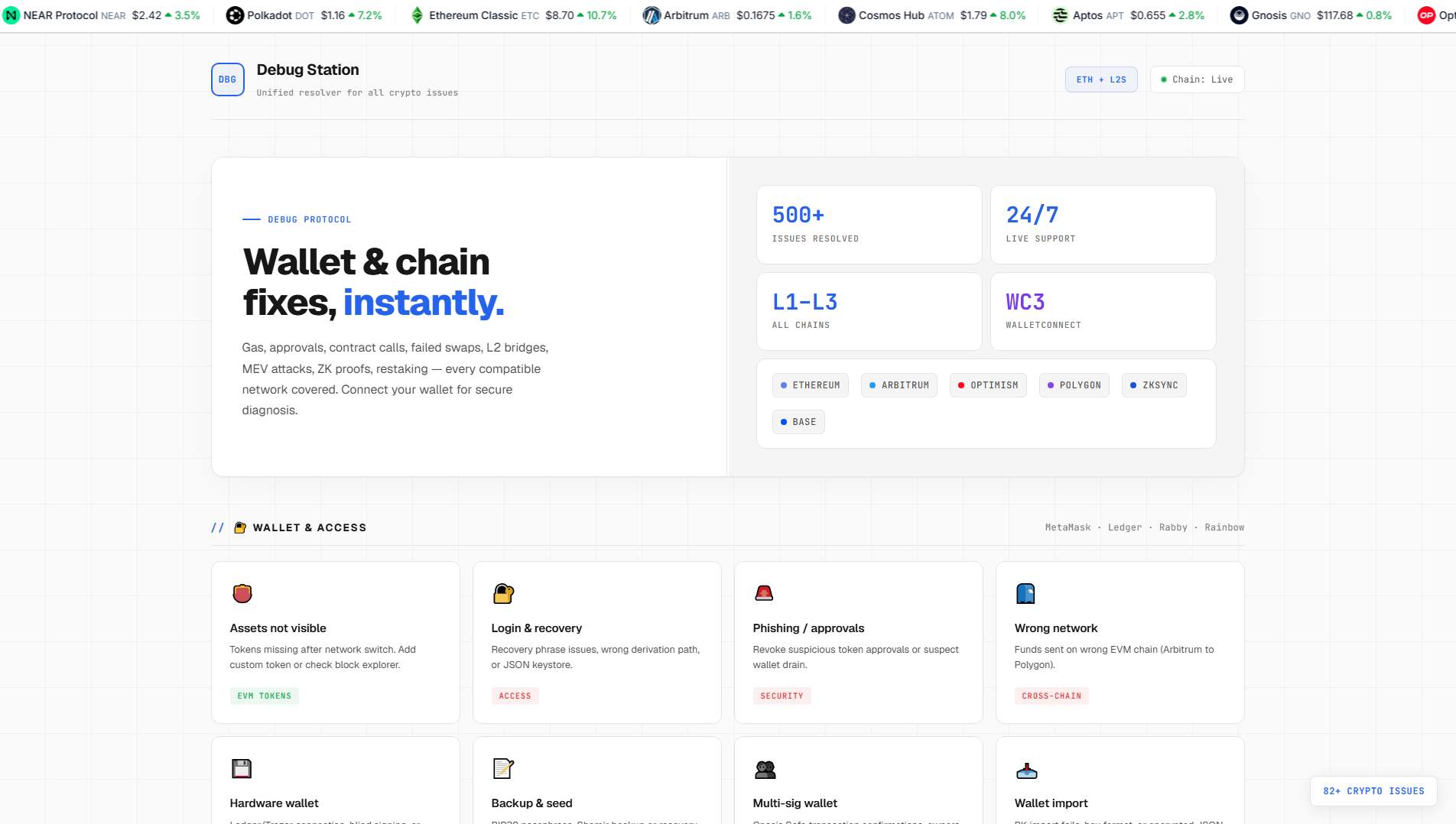
Task: Click the Ethereum Classic $8.70 ticker price
Action: (x=559, y=15)
